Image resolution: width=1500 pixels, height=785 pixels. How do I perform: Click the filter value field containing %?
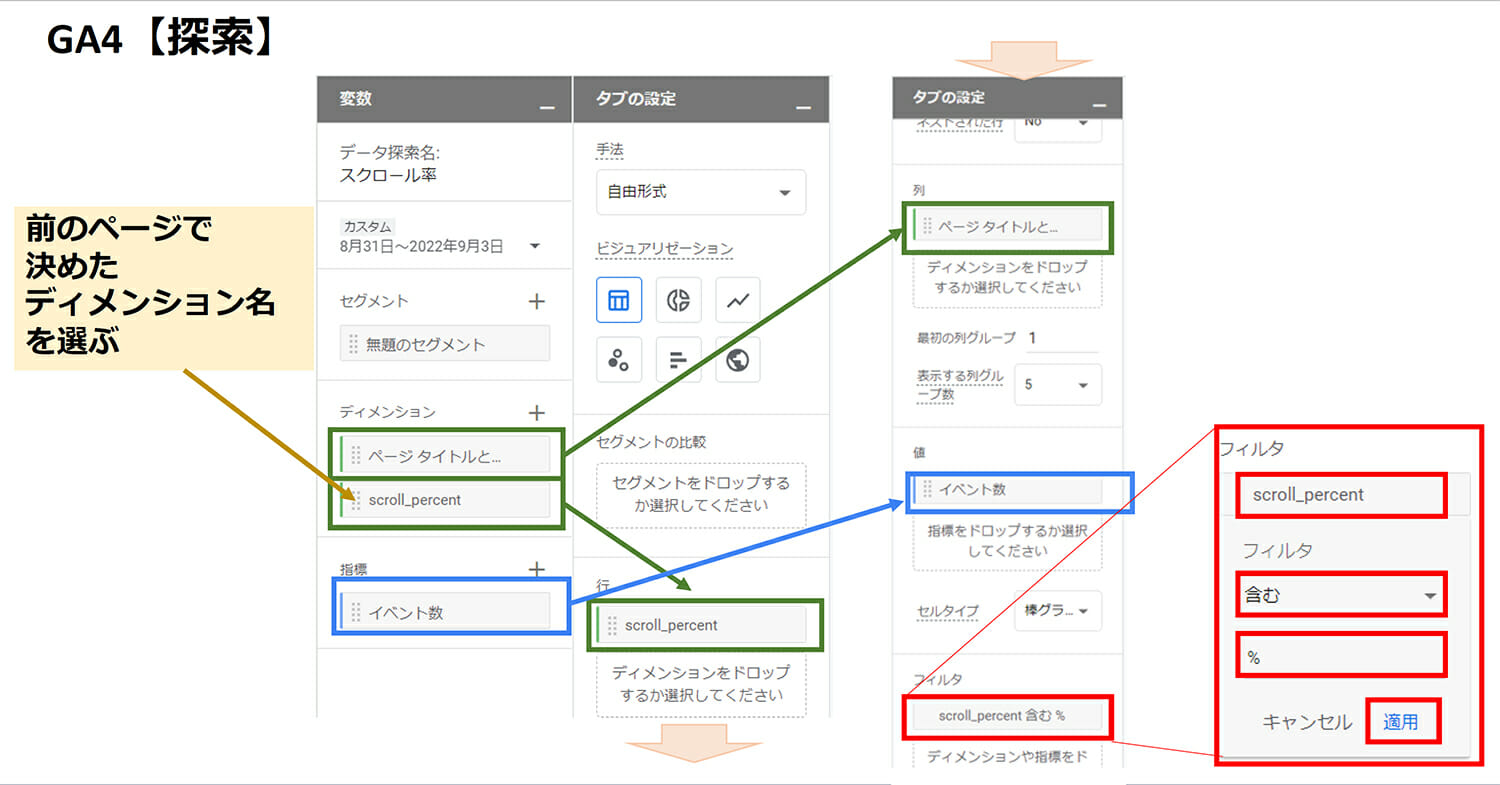pos(1342,657)
